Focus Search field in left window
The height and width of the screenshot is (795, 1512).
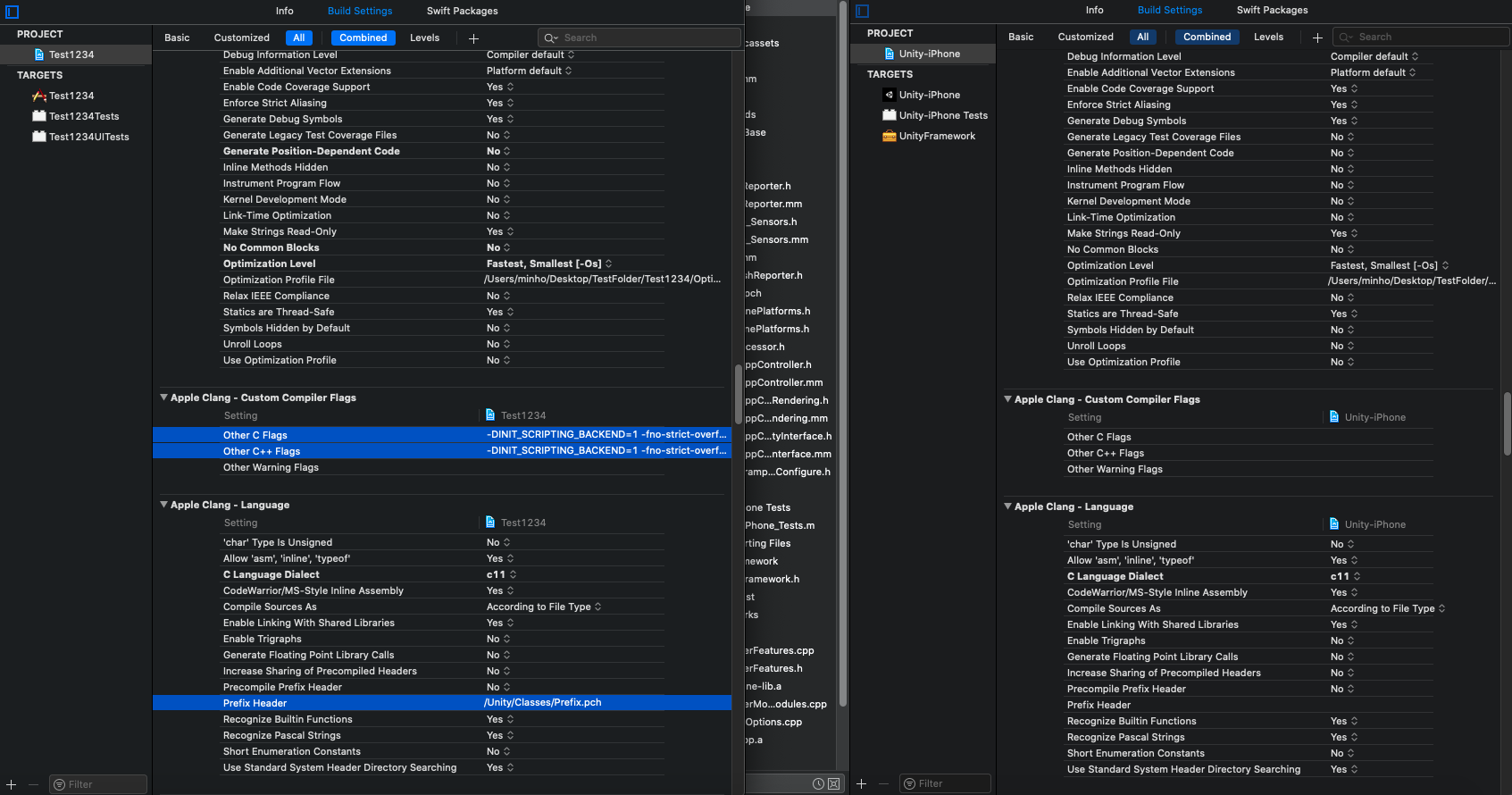639,38
